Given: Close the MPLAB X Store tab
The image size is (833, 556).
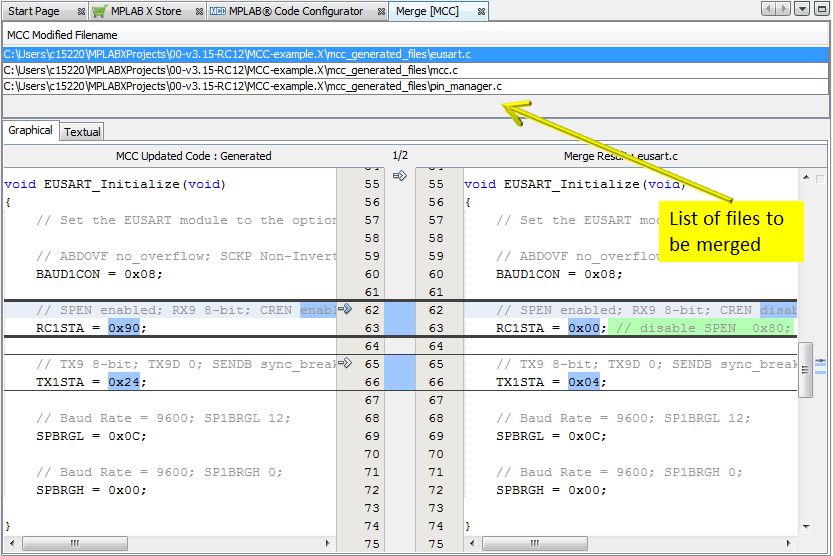Looking at the screenshot, I should point(199,12).
